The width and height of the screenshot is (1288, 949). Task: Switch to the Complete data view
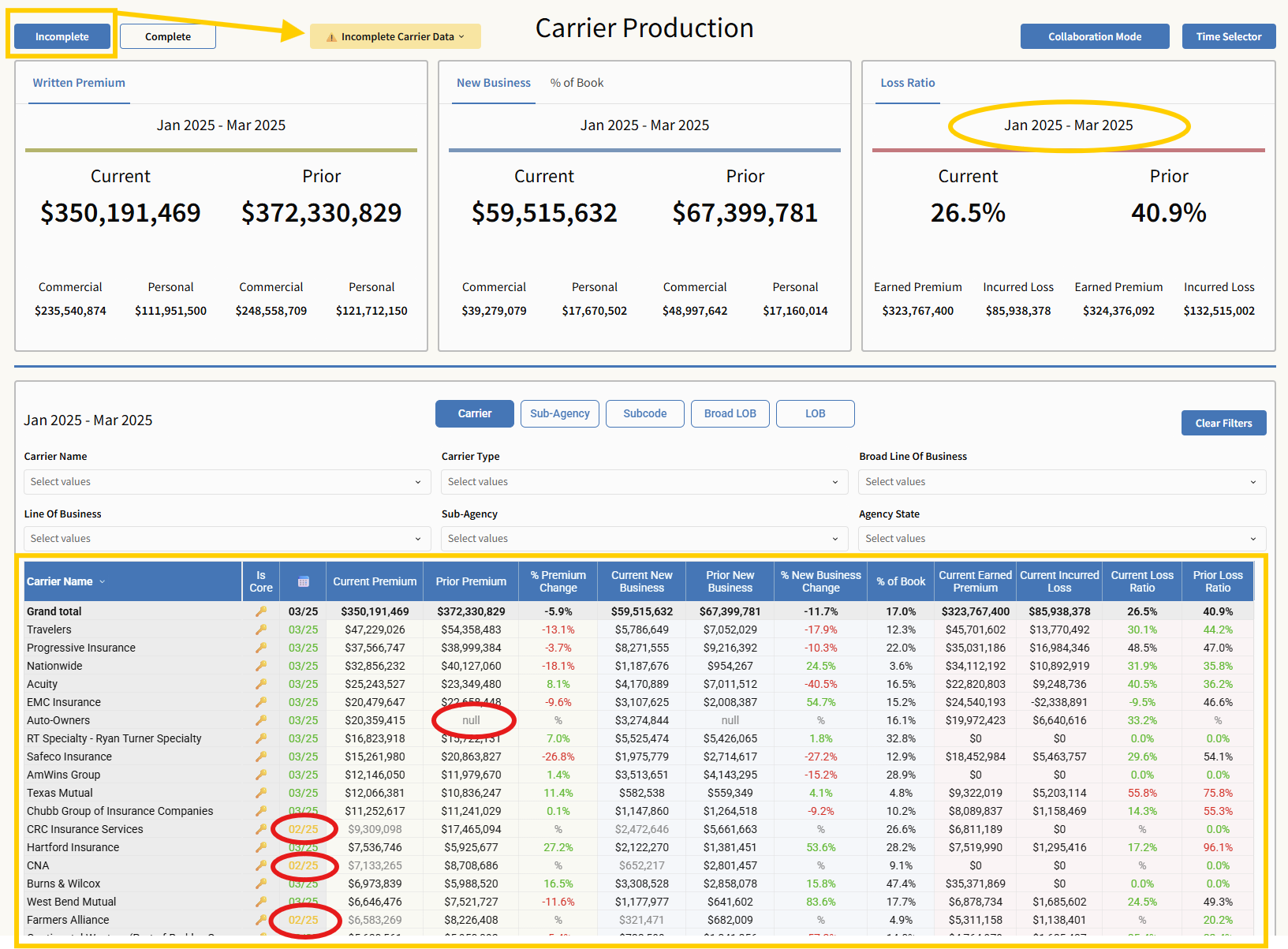pos(167,37)
